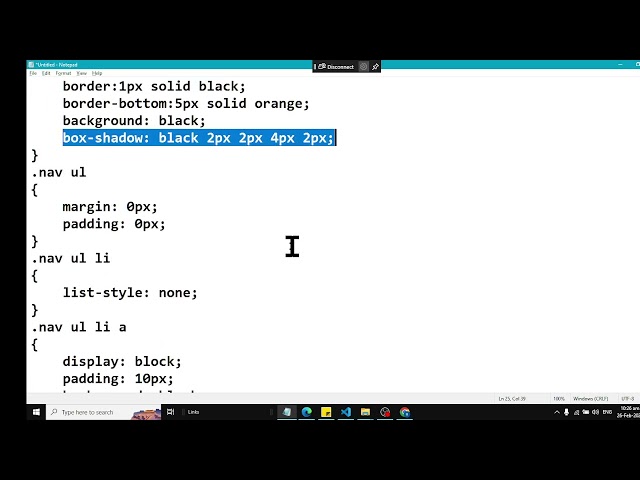The image size is (640, 480).
Task: Open the screen recorder app in taskbar
Action: 385,412
